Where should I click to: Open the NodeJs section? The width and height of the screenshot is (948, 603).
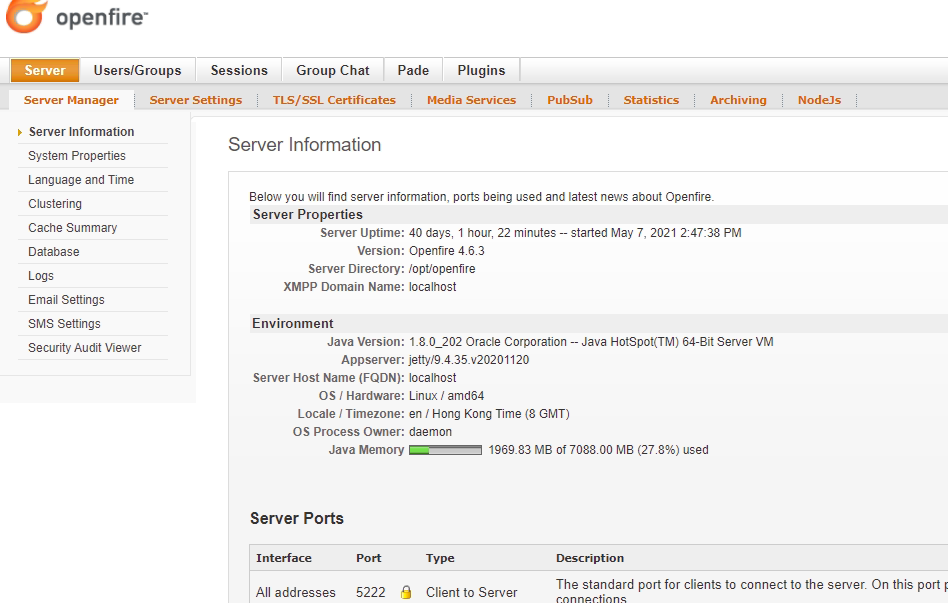pos(818,100)
